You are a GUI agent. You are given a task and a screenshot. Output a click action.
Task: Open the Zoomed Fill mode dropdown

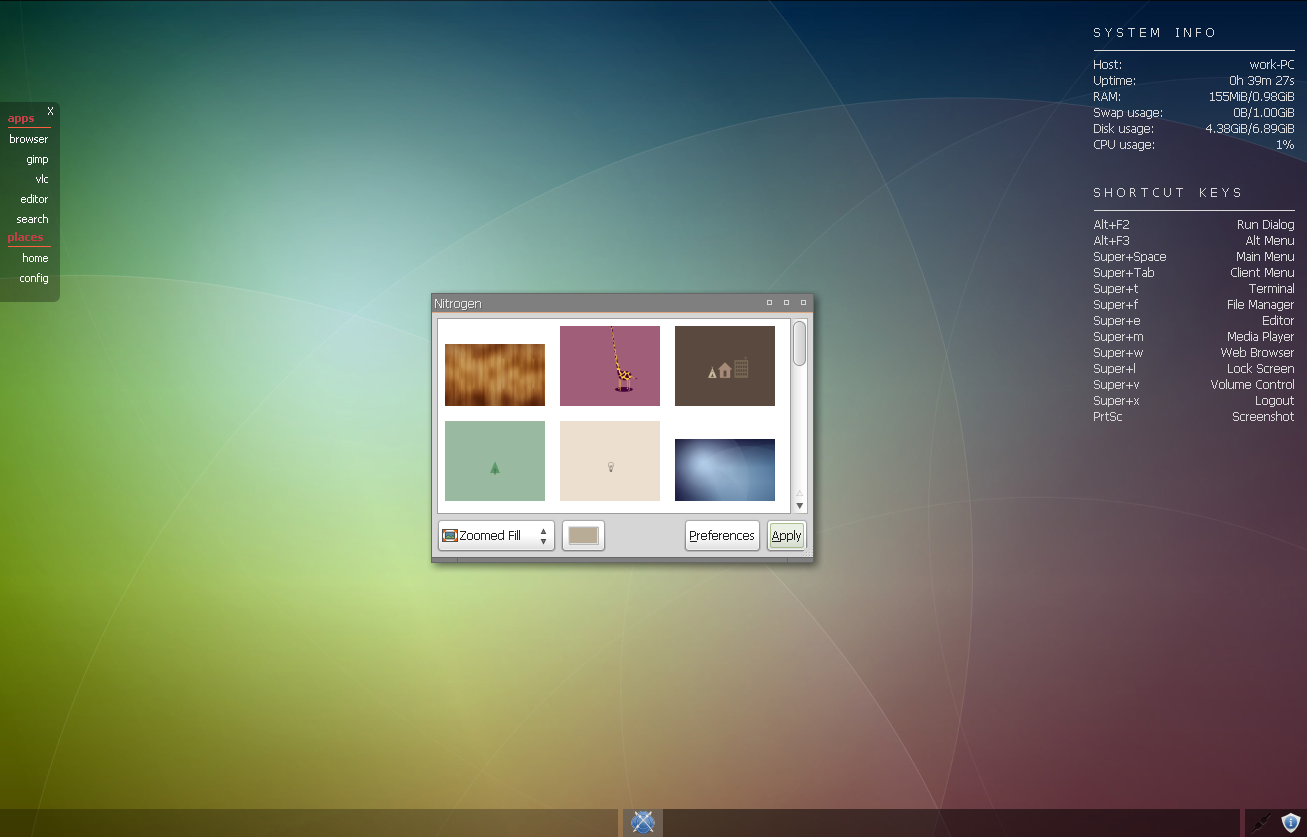pyautogui.click(x=496, y=536)
